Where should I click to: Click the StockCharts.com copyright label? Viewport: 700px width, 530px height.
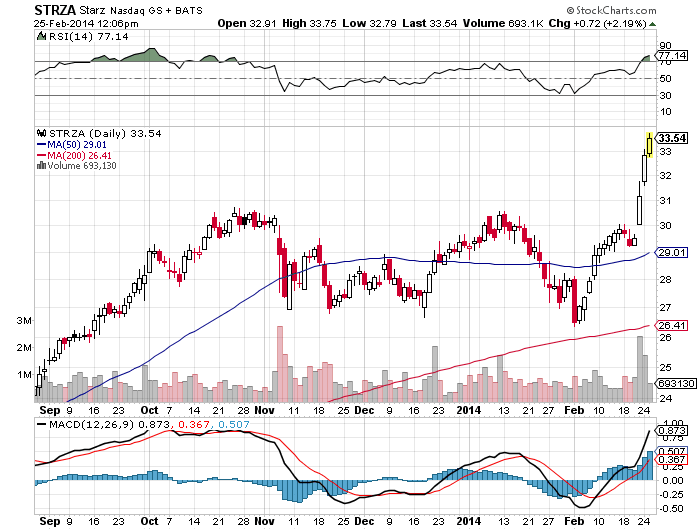coord(611,10)
